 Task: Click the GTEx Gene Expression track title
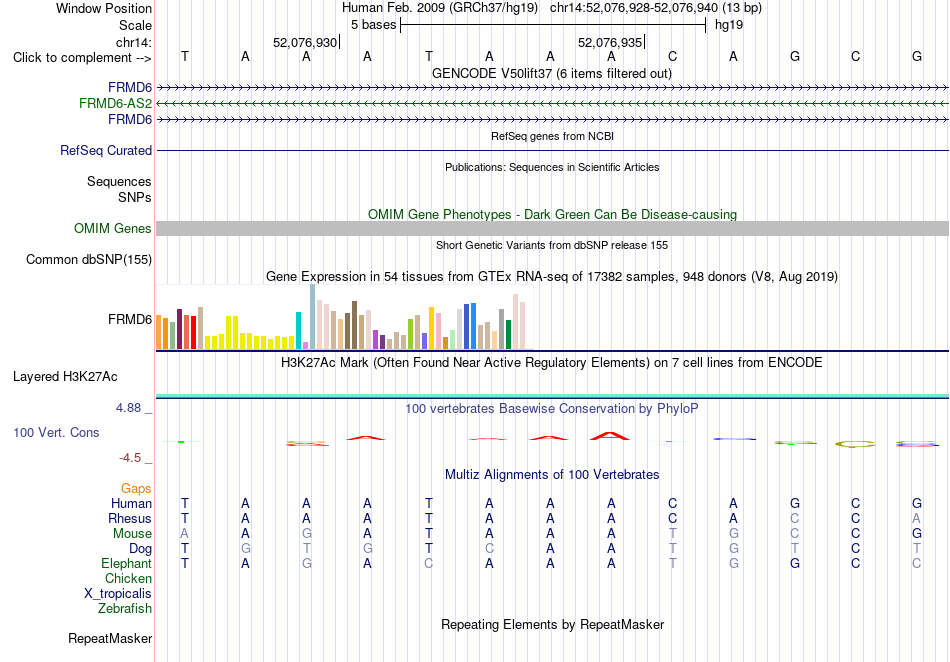(x=552, y=277)
